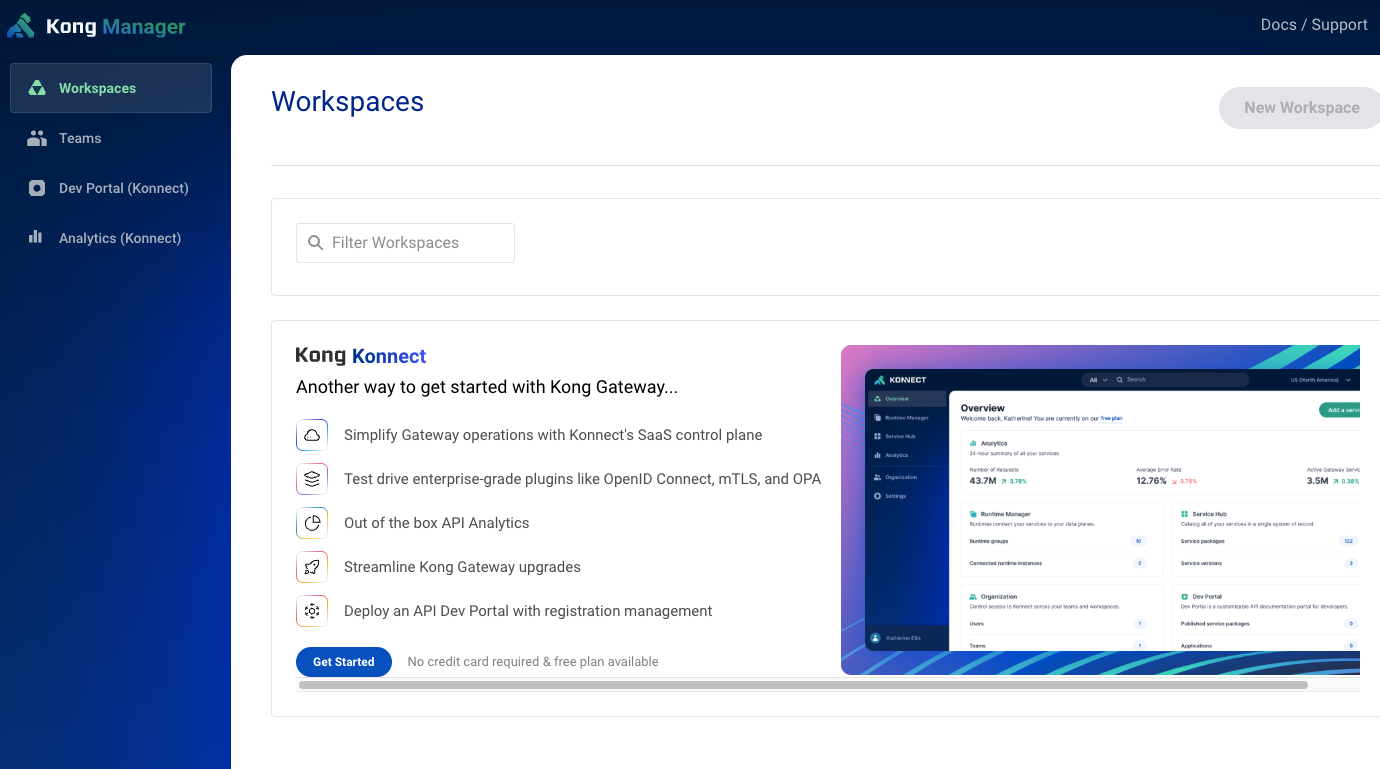Viewport: 1380px width, 769px height.
Task: Click the Dev Portal (Konnect) sidebar icon
Action: 37,188
